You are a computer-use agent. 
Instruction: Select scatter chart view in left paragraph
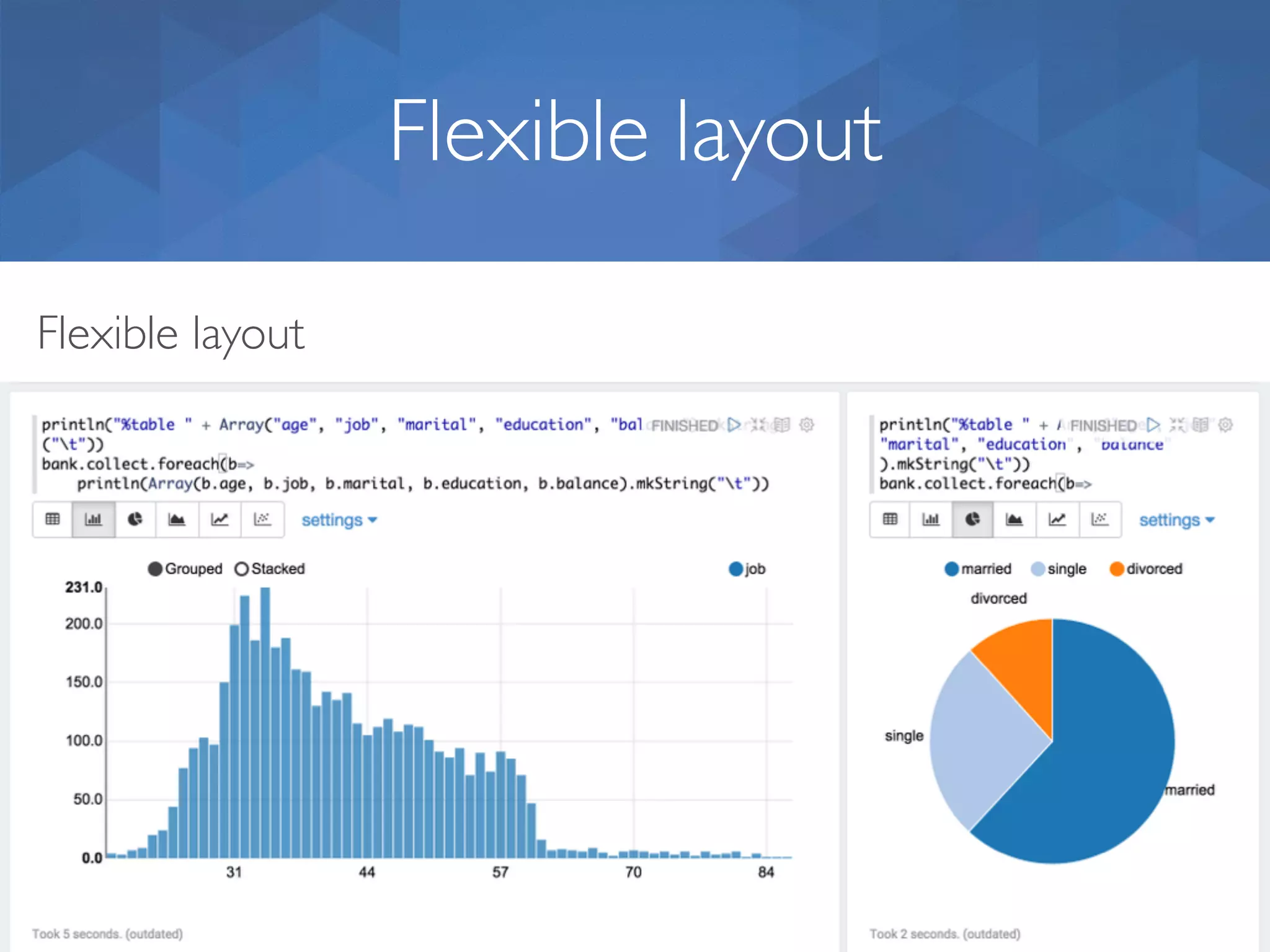tap(262, 519)
